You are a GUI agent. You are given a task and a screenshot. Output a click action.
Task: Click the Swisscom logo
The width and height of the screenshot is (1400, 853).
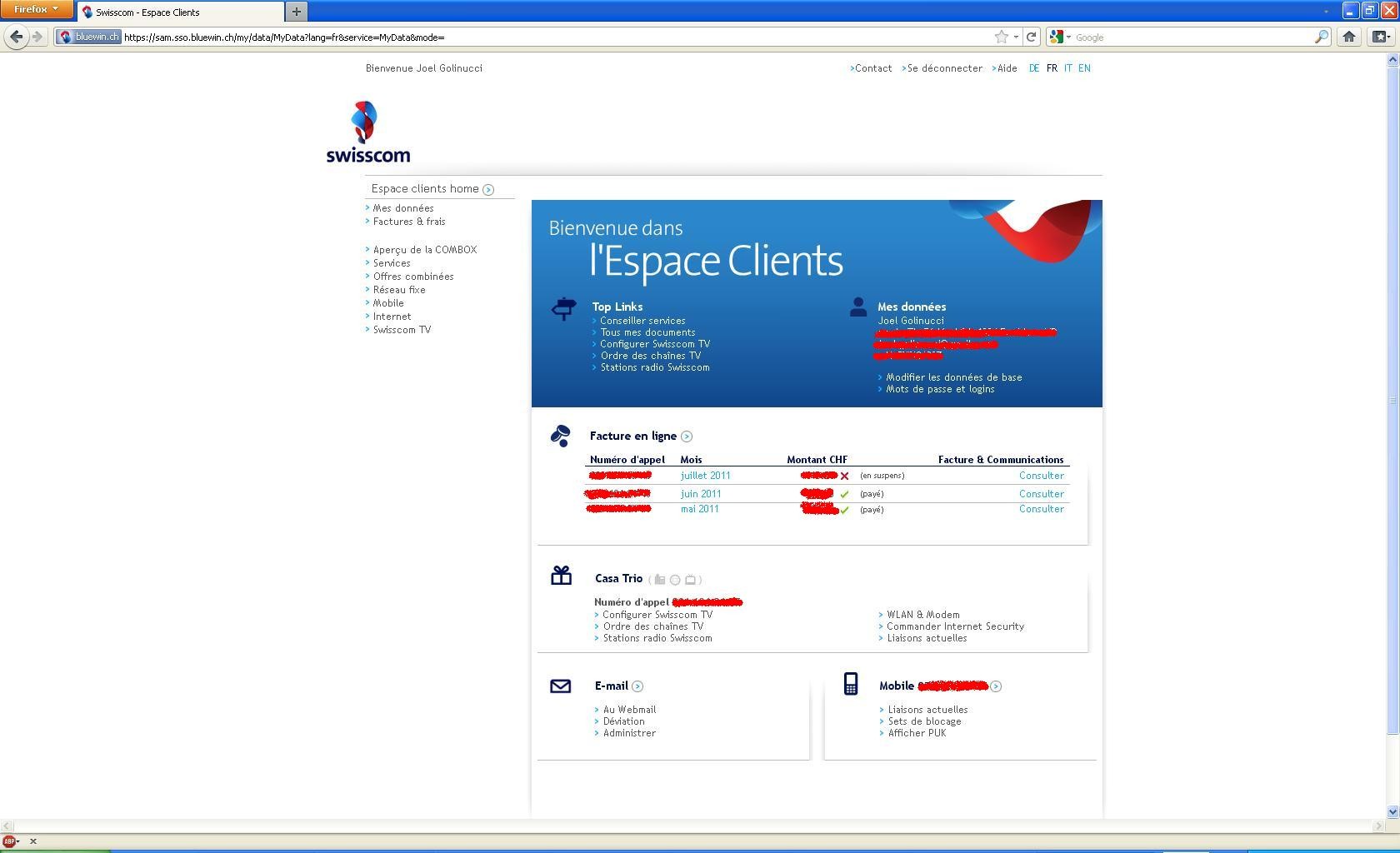367,131
